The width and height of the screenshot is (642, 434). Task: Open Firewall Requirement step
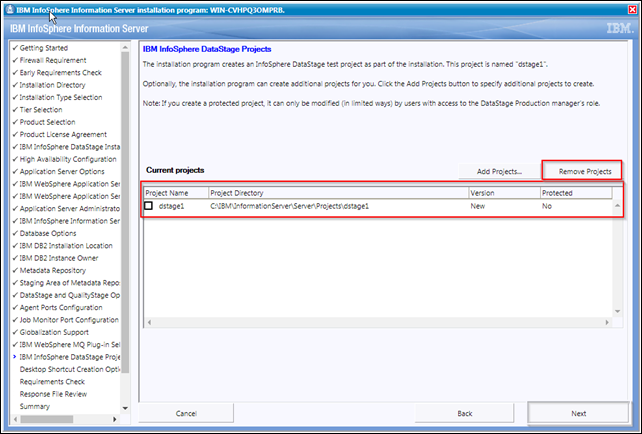click(53, 60)
